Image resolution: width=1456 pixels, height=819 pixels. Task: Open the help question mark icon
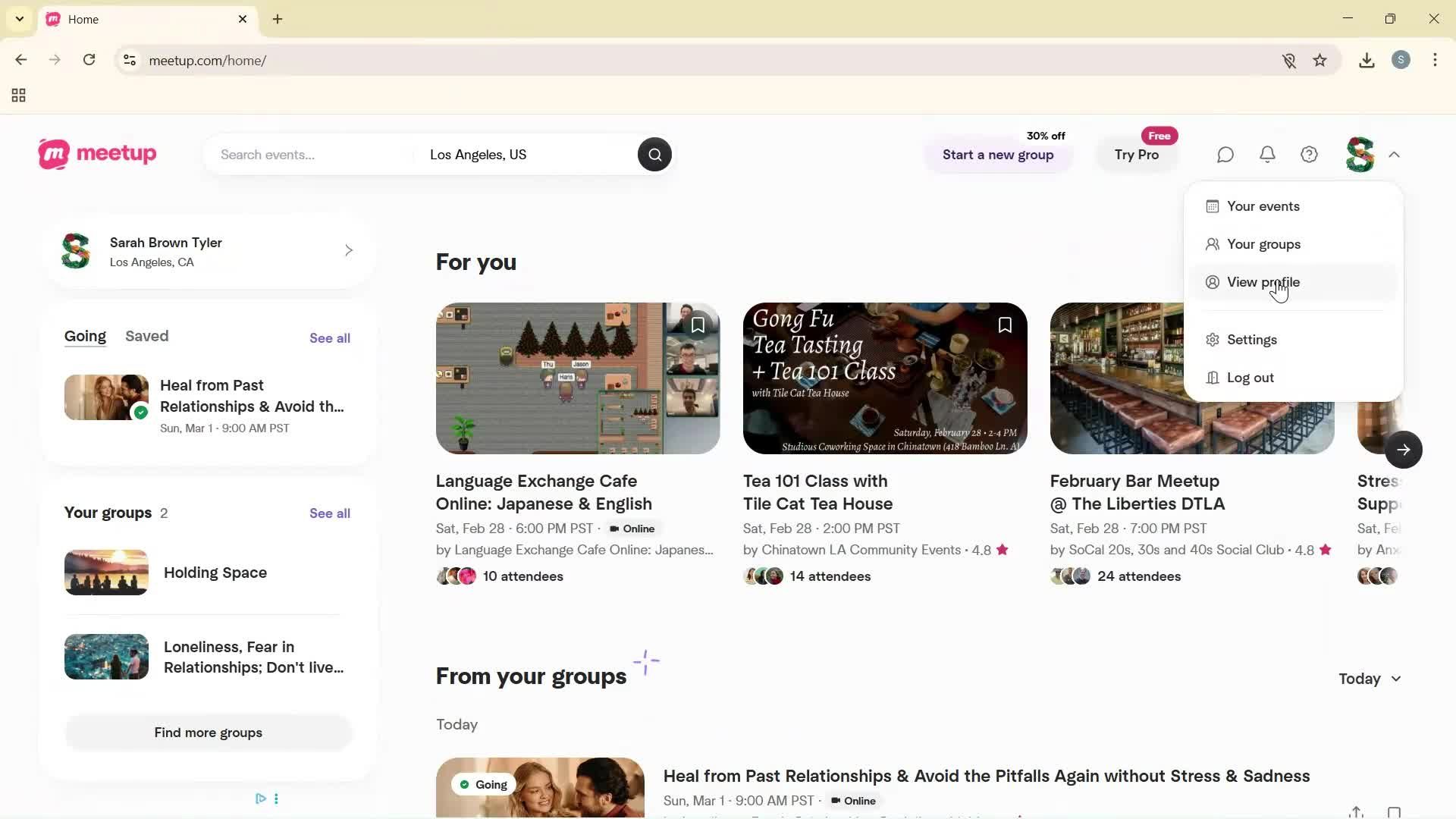coord(1309,154)
